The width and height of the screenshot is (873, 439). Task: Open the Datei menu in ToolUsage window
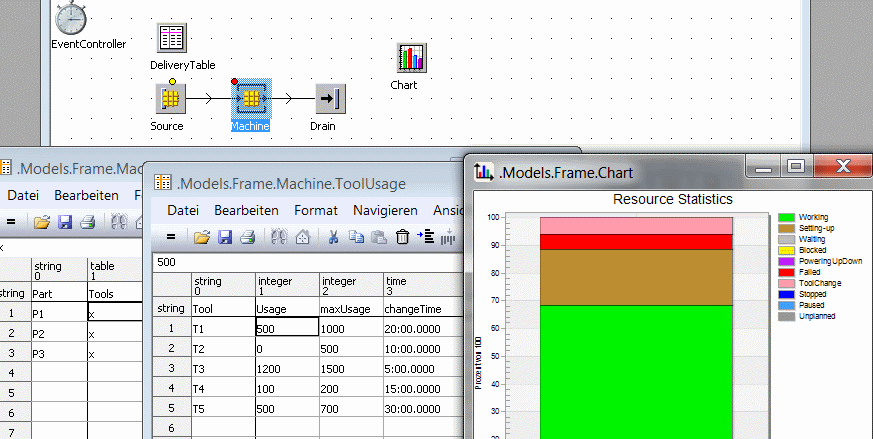[182, 211]
